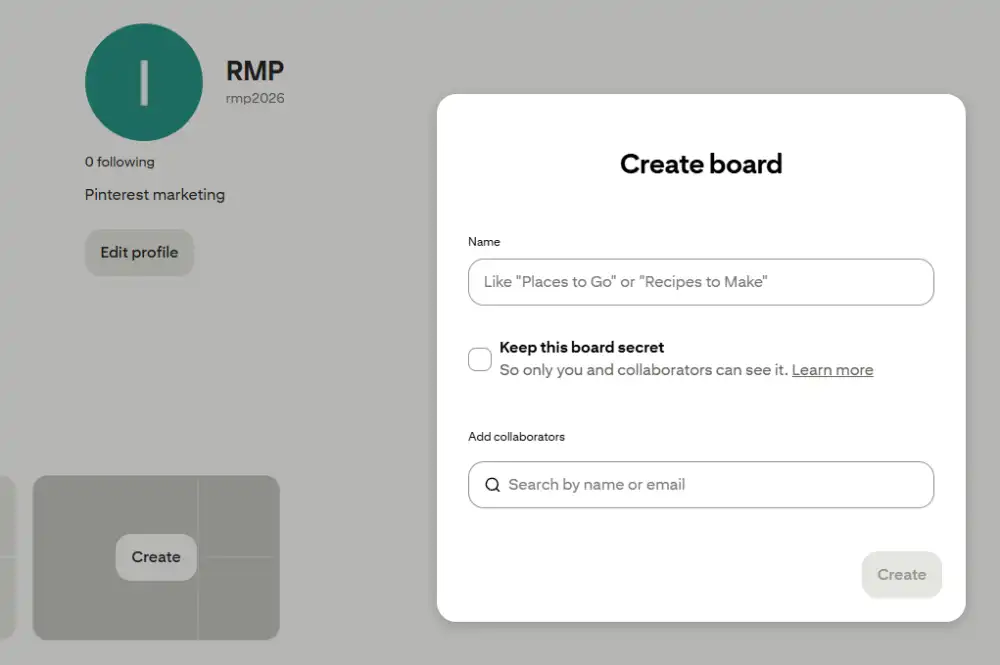Click the Add collaborators label
Screen dimensions: 1000x665
click(516, 436)
